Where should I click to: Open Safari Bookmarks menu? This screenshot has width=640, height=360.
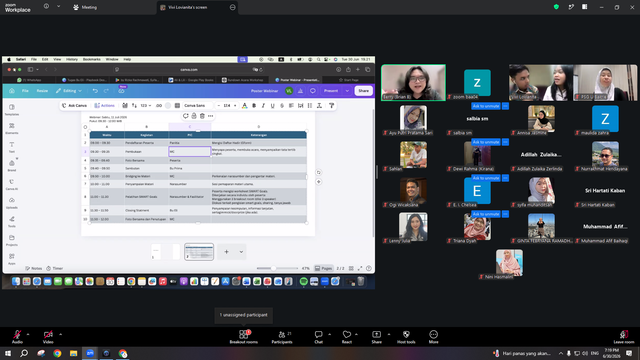(91, 59)
